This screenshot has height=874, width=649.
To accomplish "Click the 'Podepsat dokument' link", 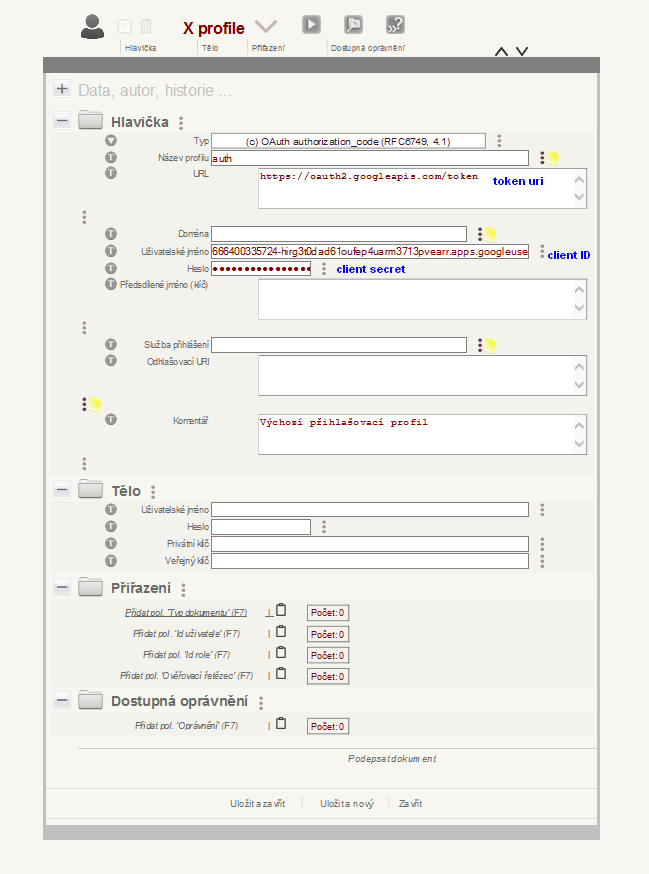I will click(x=391, y=759).
